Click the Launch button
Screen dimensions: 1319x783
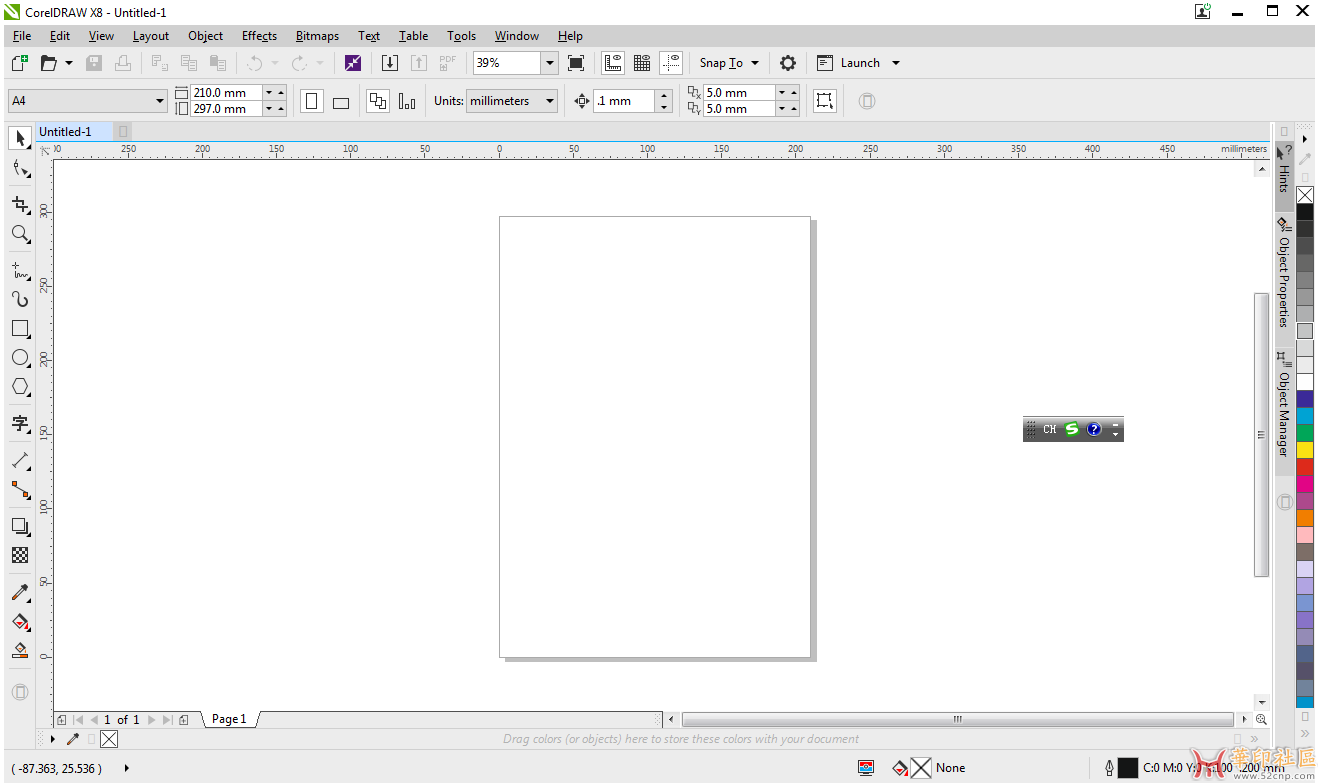(849, 63)
